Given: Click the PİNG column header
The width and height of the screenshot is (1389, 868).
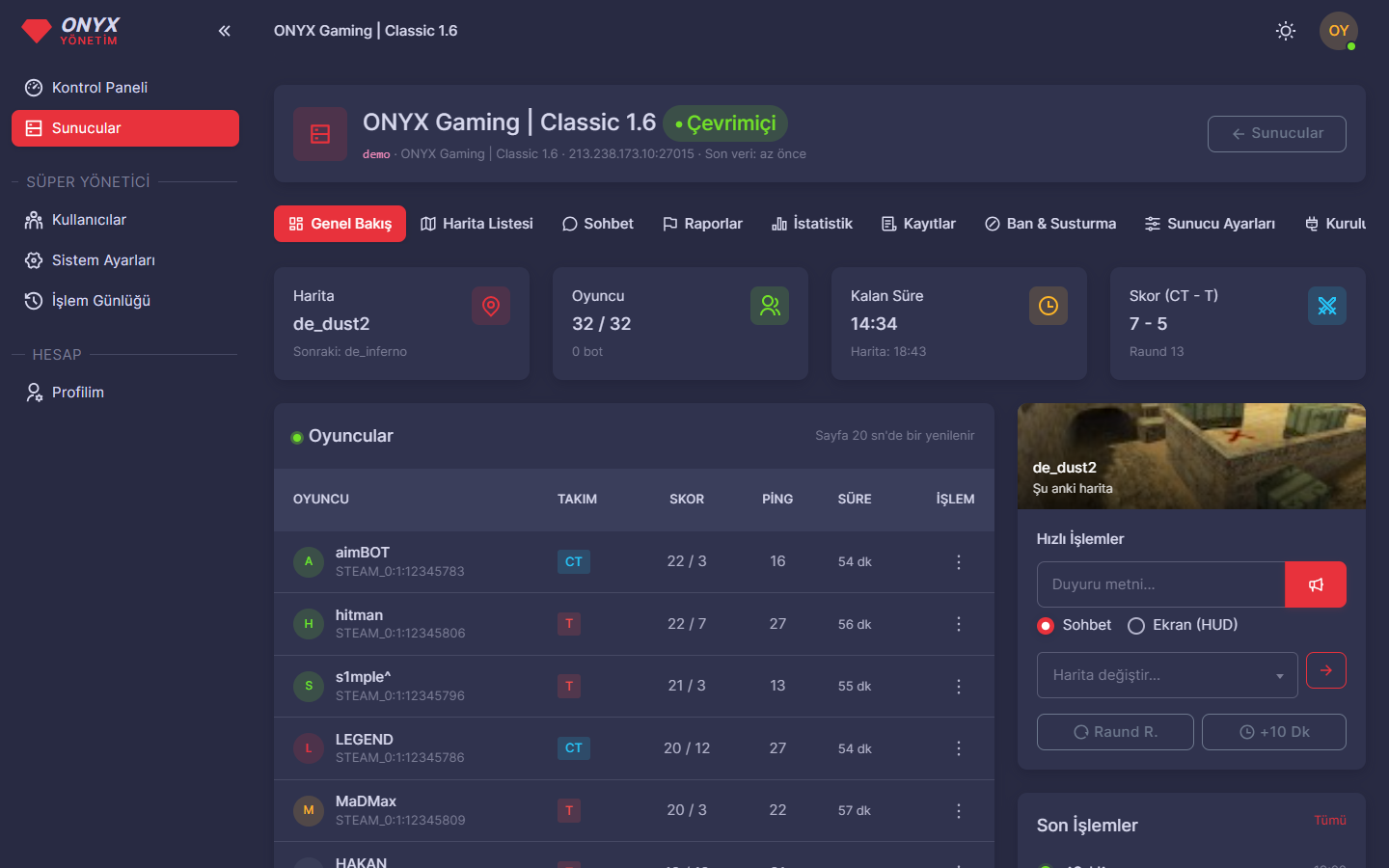Looking at the screenshot, I should tap(777, 500).
